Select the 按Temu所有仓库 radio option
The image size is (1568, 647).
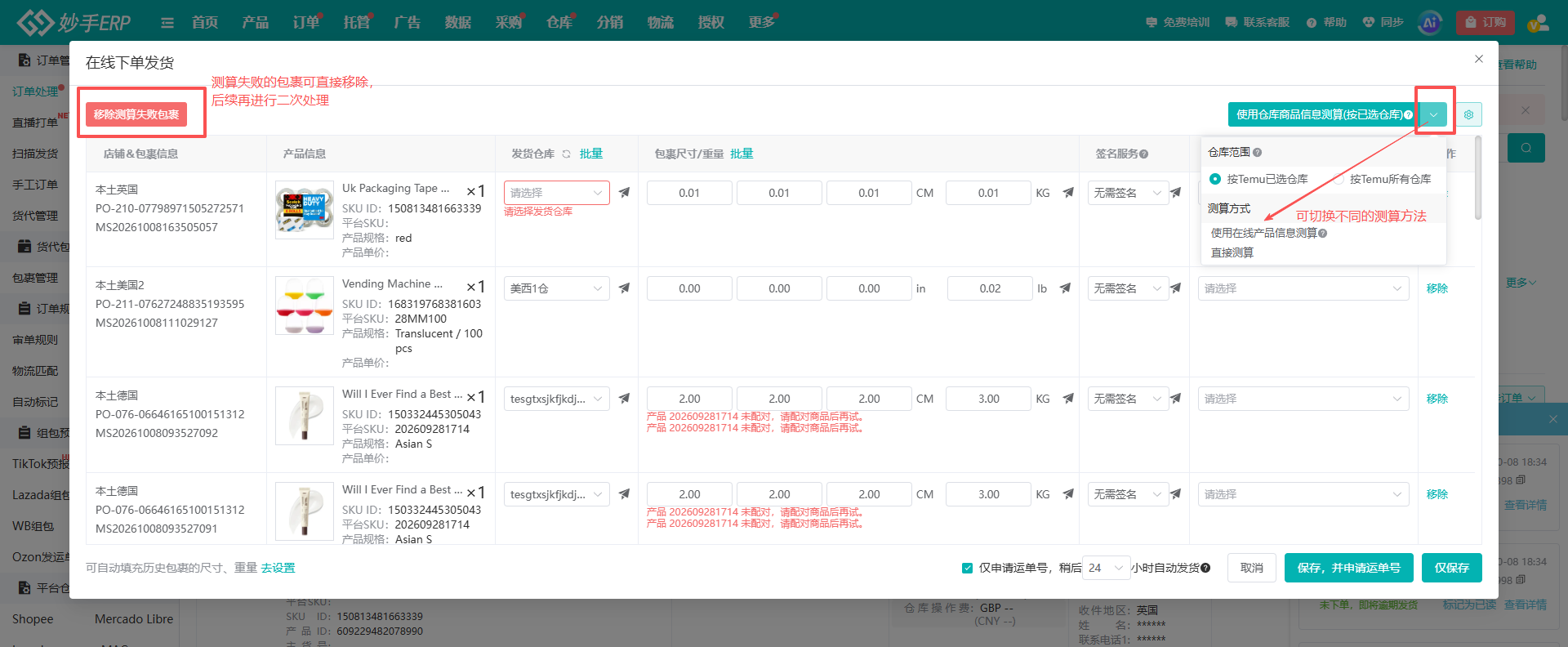pos(1339,179)
